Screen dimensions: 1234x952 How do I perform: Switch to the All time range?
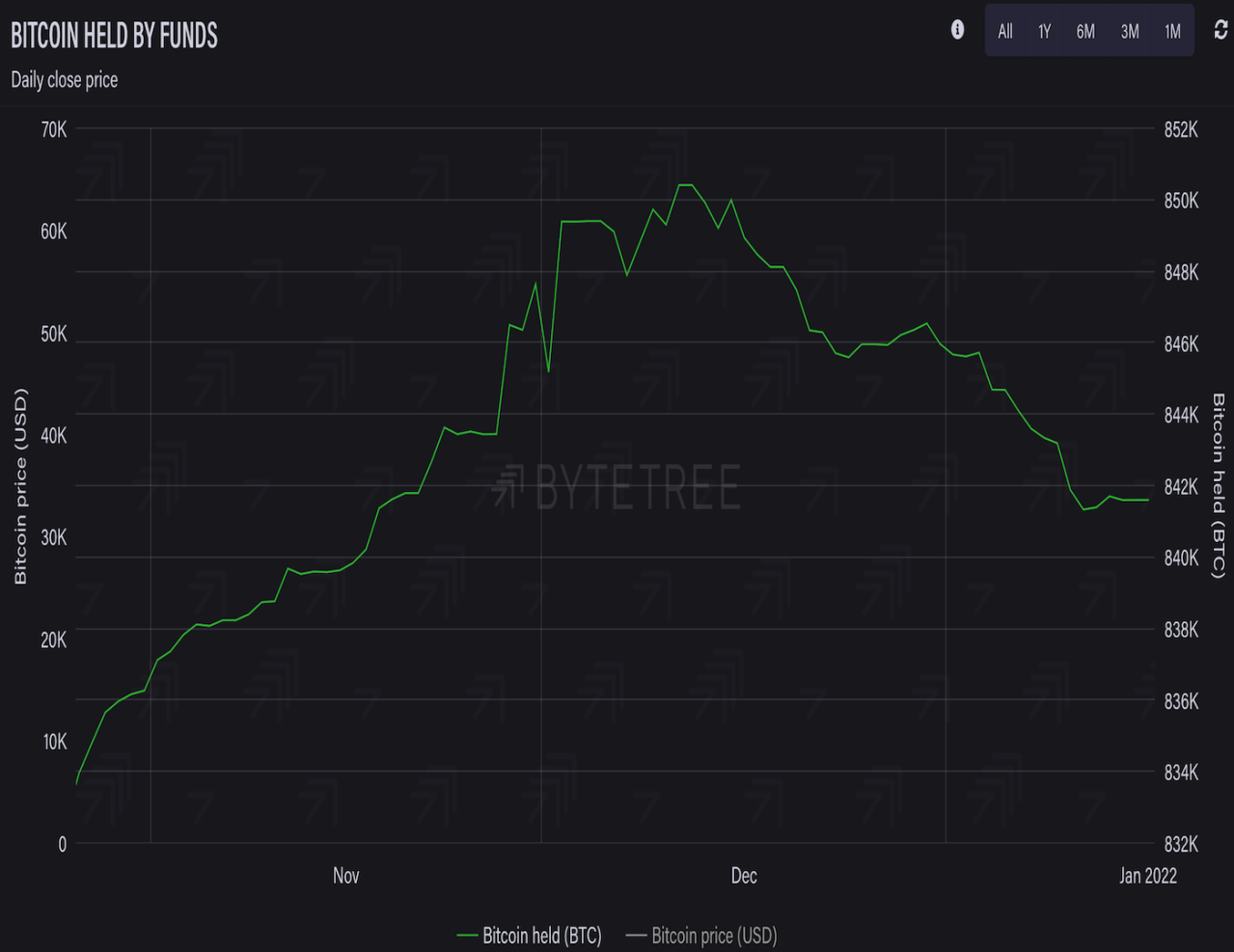click(x=1004, y=31)
